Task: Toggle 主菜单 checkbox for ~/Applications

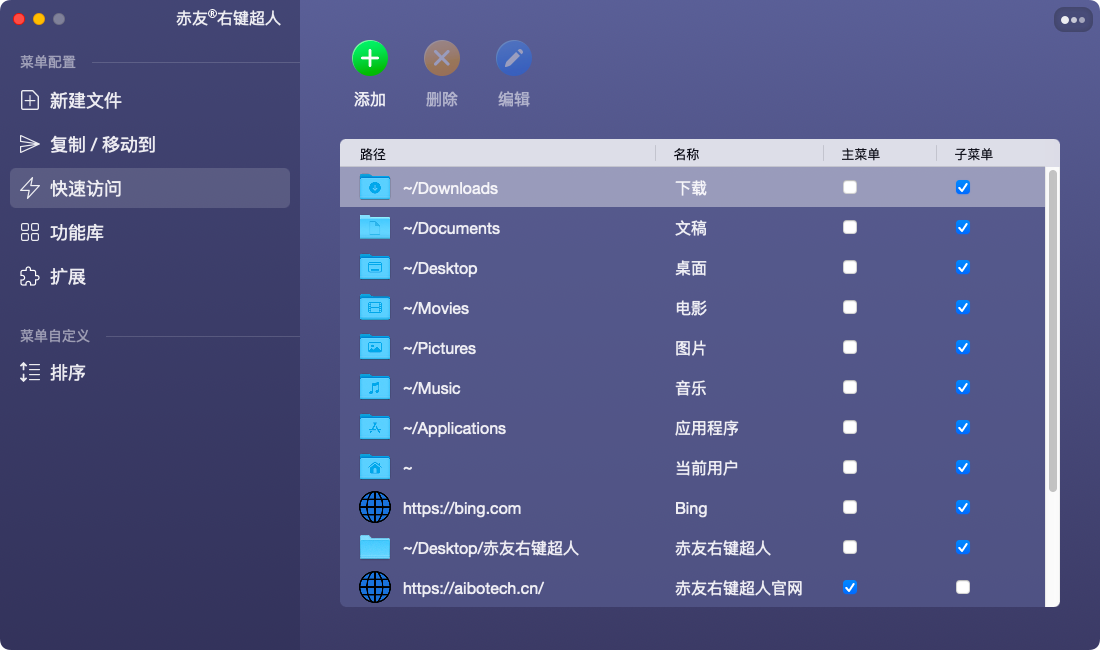Action: coord(850,427)
